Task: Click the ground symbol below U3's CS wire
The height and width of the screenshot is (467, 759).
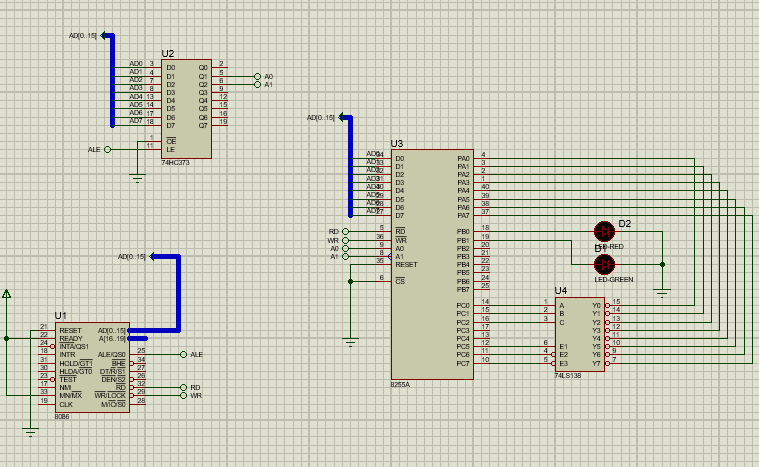Action: tap(350, 343)
